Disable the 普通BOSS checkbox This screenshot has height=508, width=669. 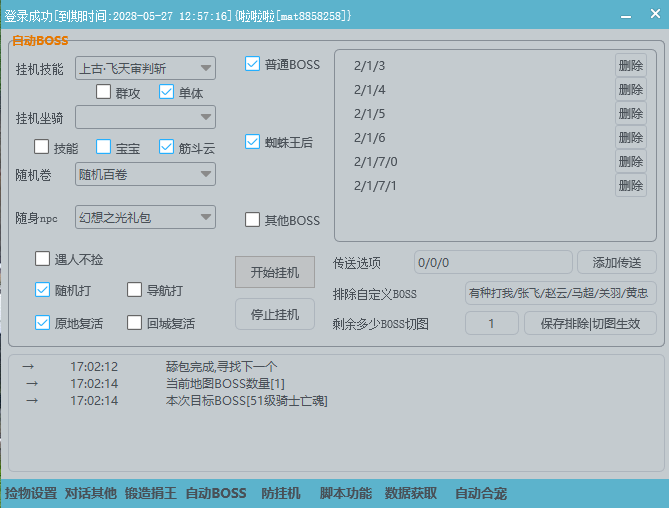(253, 65)
